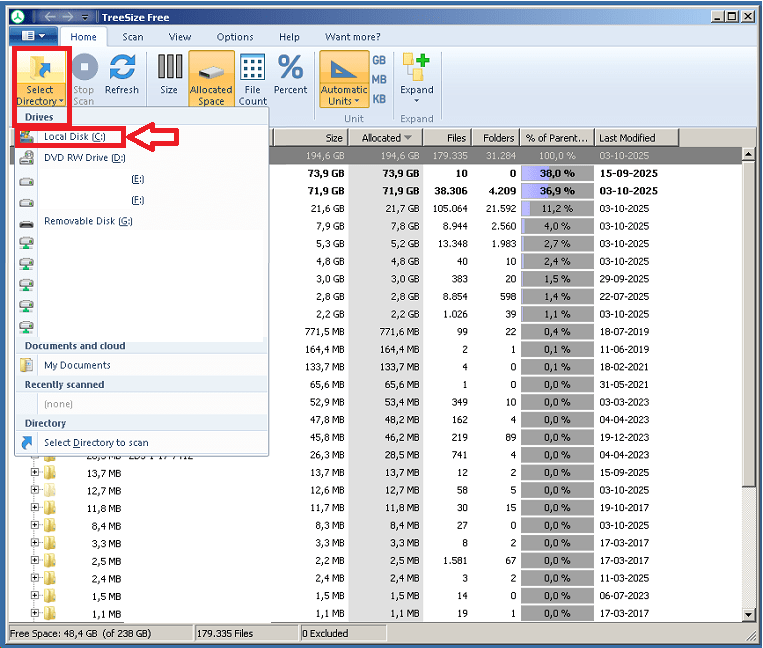
Task: Click the DVD RW Drive (D:) icon
Action: [27, 158]
